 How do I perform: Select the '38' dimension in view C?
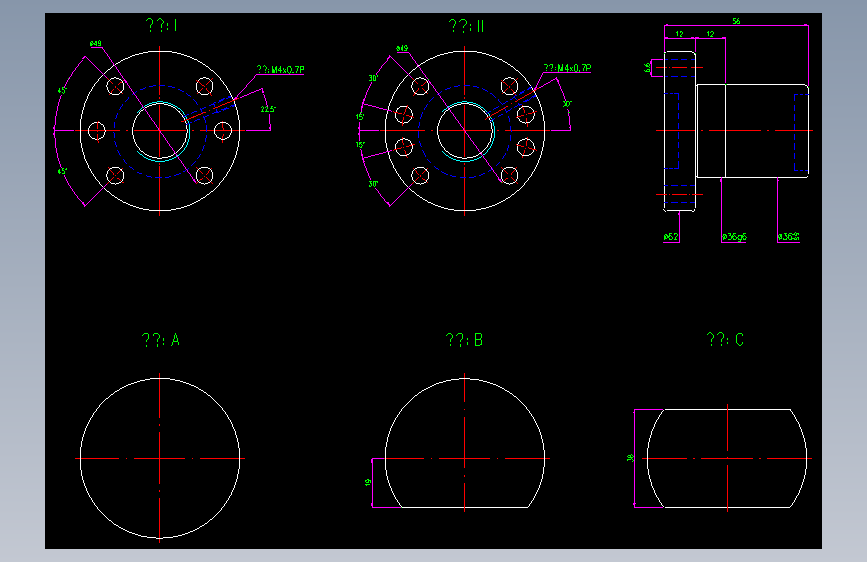click(x=630, y=458)
